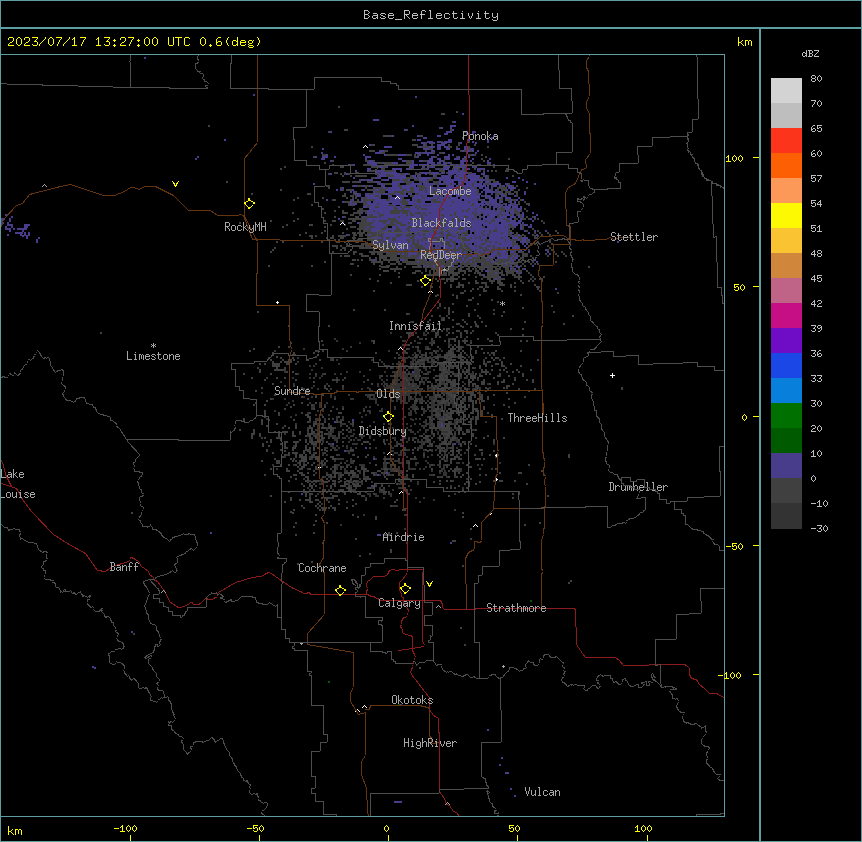Image resolution: width=862 pixels, height=842 pixels.
Task: Click the HighRiver town label
Action: point(430,743)
